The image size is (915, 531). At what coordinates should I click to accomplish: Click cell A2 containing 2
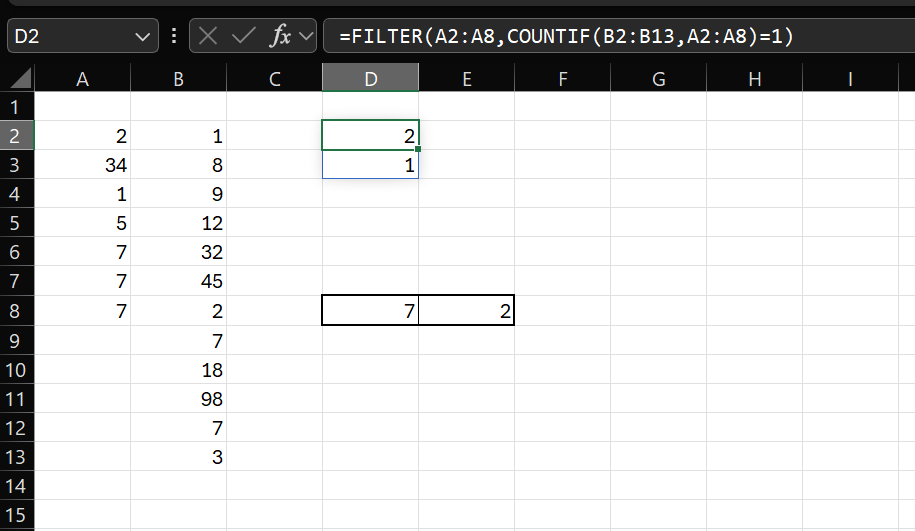tap(82, 135)
